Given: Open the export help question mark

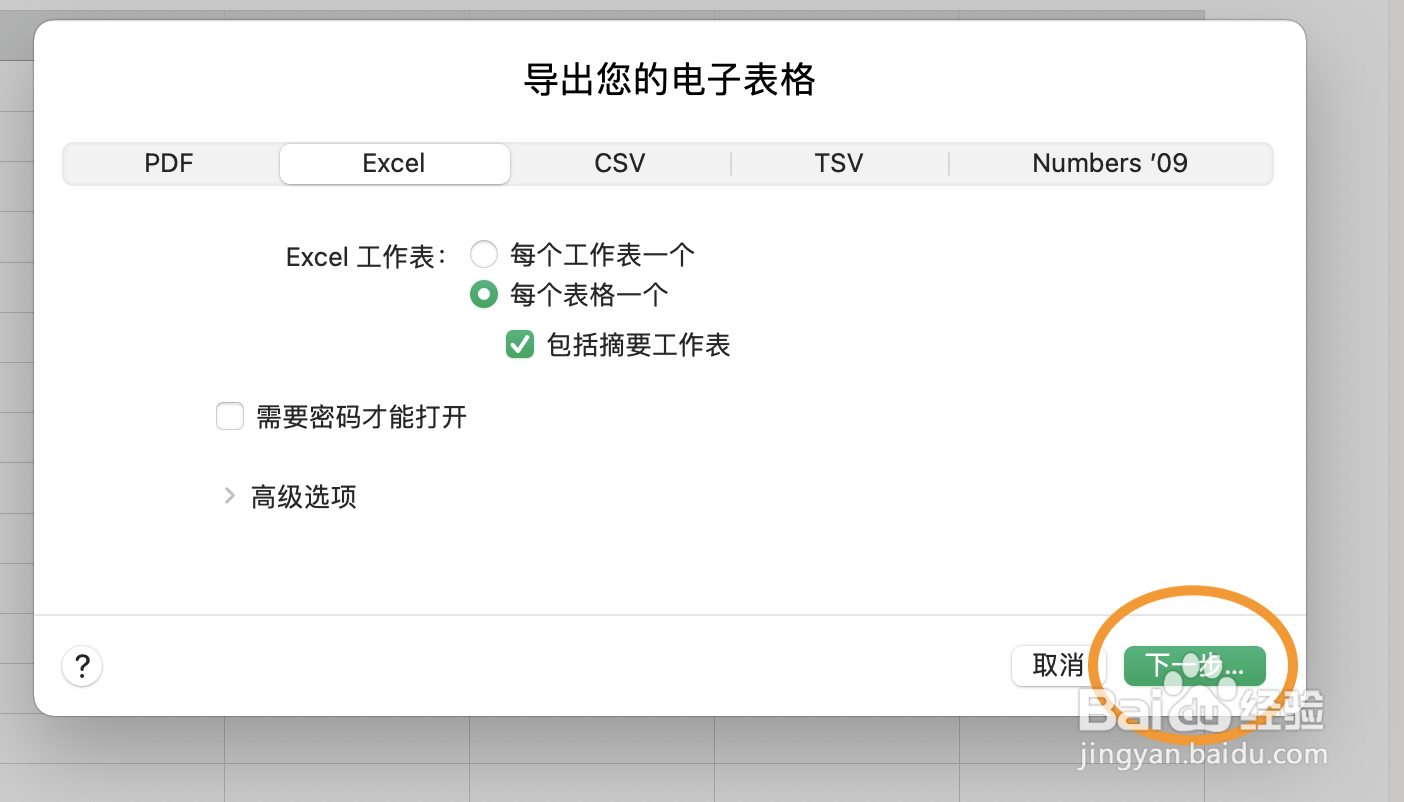Looking at the screenshot, I should tap(82, 666).
